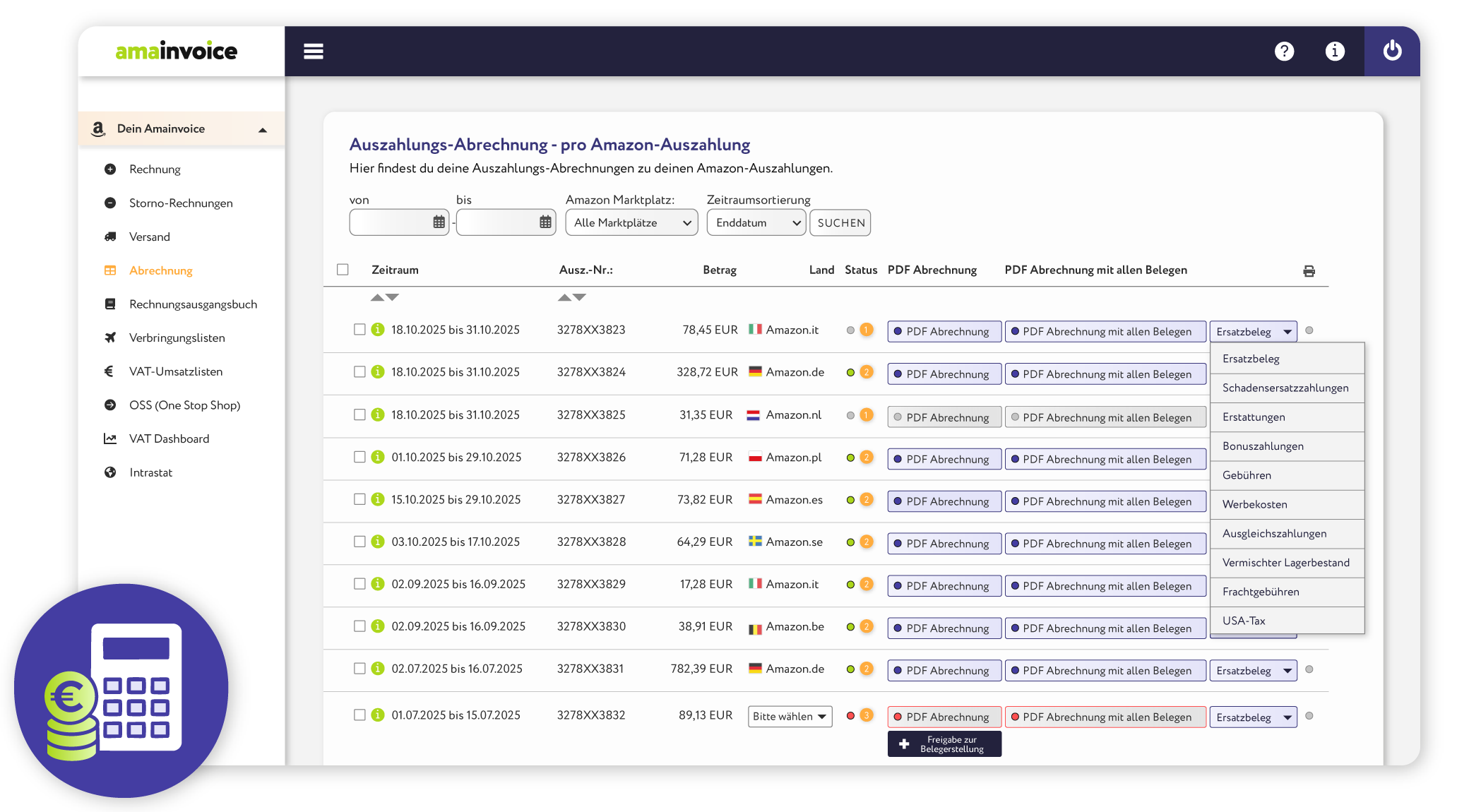Open Rechnungsausgangsbuch in the sidebar
The height and width of the screenshot is (812, 1469).
[193, 304]
